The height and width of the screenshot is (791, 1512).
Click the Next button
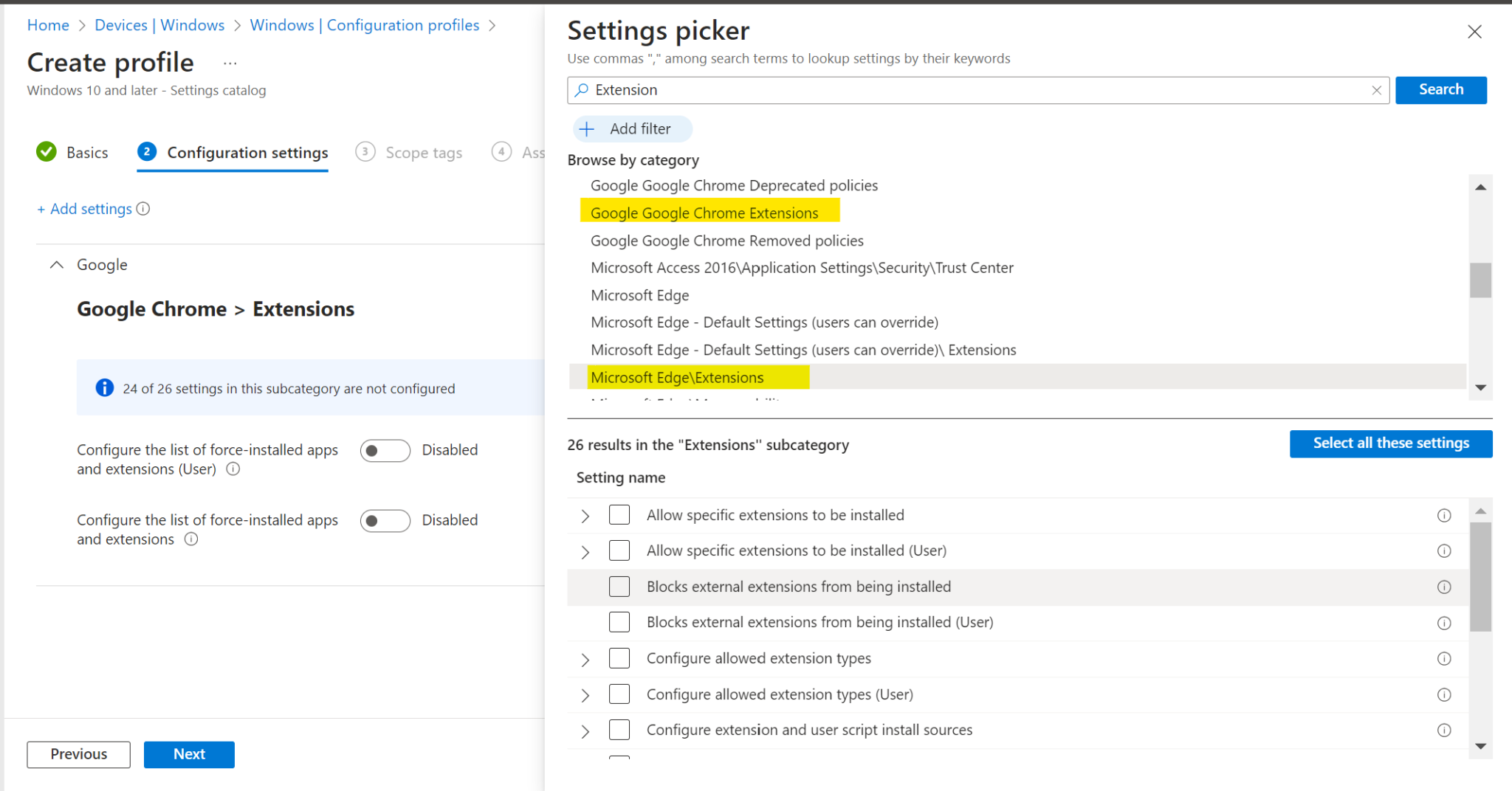coord(189,754)
